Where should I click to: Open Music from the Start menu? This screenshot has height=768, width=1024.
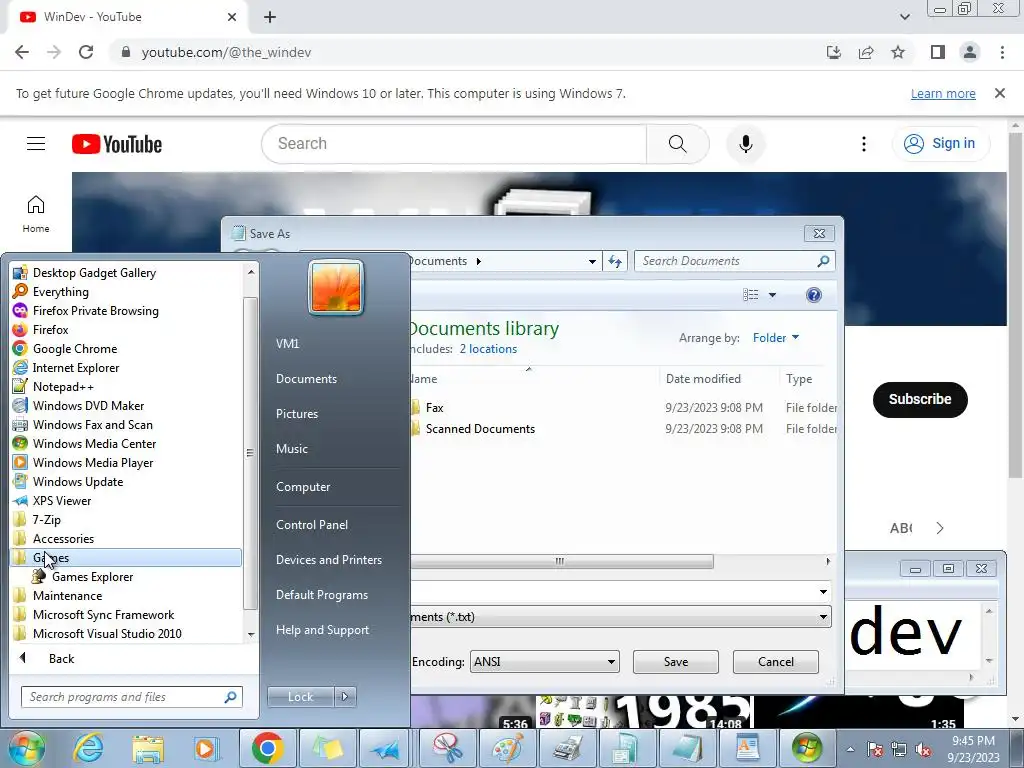click(x=291, y=449)
